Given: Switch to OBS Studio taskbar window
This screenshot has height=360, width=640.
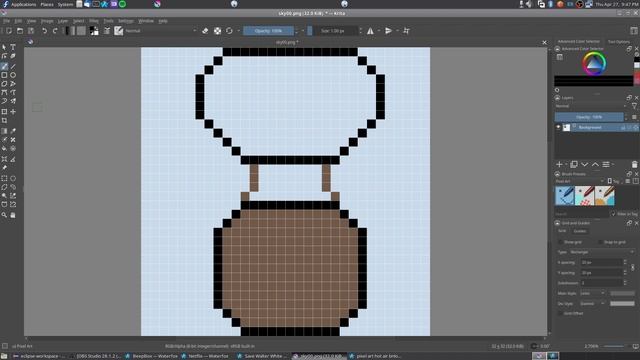Looking at the screenshot, I should point(97,356).
